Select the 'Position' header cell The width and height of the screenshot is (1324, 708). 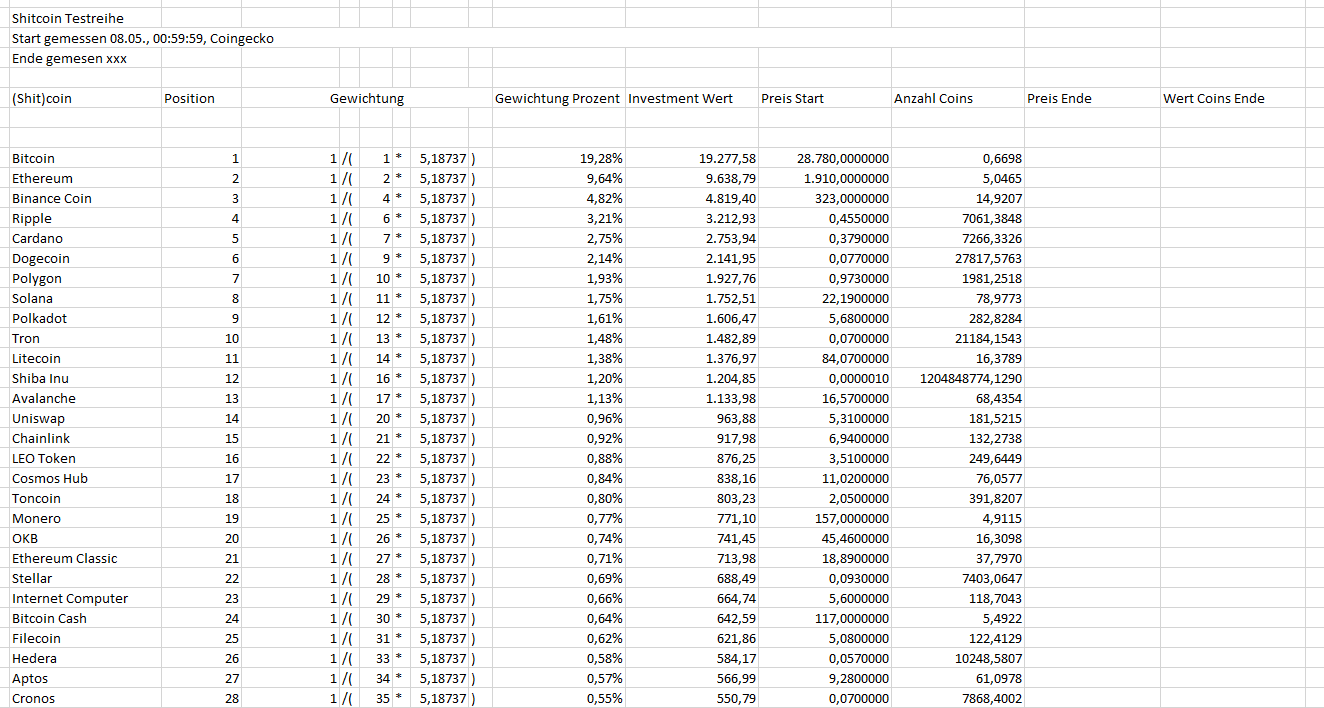tap(201, 98)
